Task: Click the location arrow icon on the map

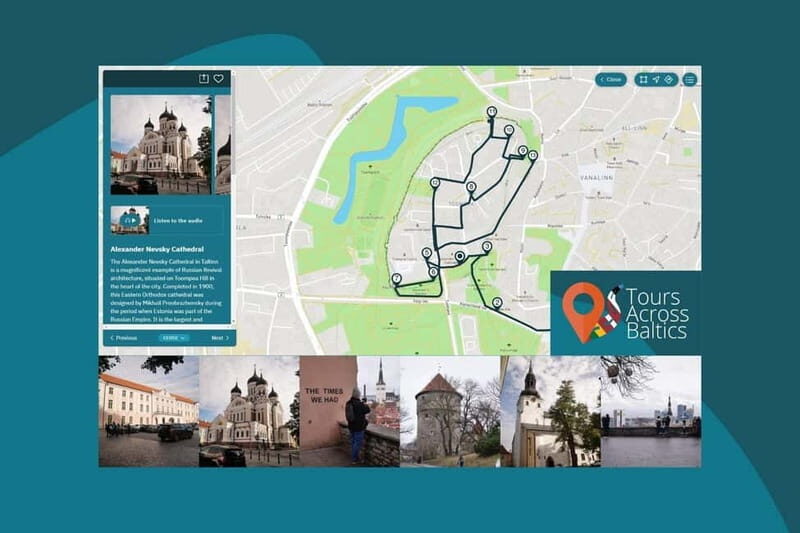Action: click(x=657, y=79)
